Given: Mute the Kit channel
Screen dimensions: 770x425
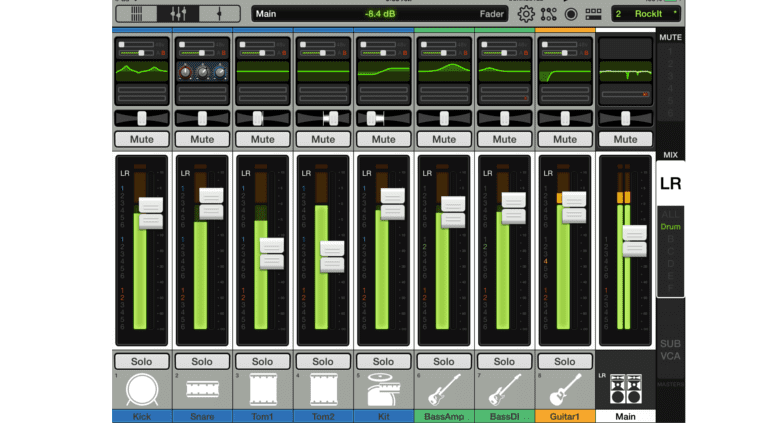Looking at the screenshot, I should [384, 139].
